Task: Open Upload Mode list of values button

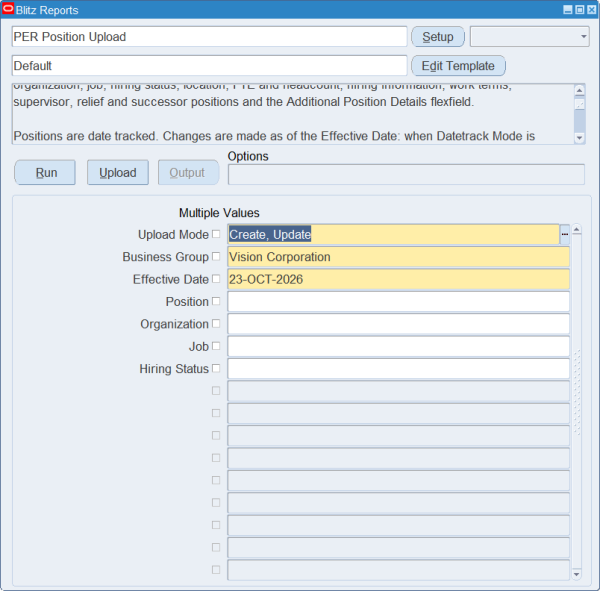Action: (x=565, y=234)
